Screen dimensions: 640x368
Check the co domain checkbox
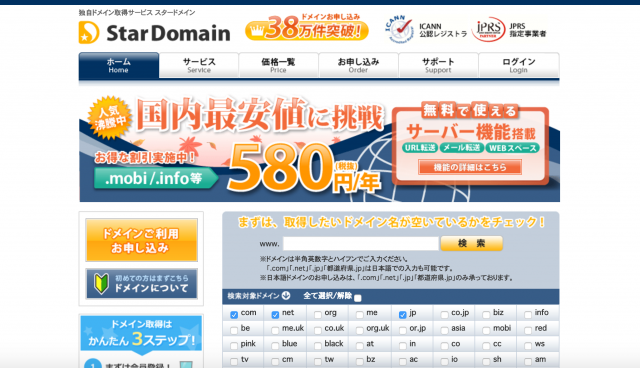click(444, 346)
